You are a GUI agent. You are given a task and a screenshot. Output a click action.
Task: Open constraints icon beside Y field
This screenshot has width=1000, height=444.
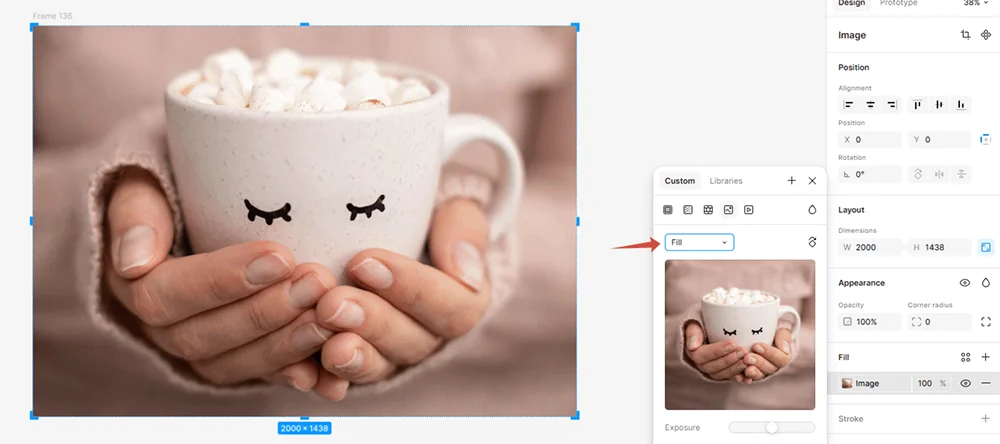(985, 139)
